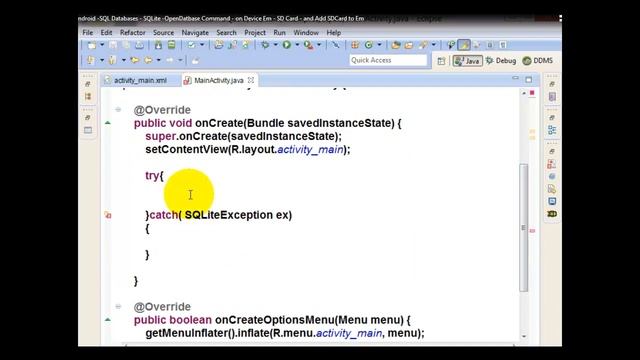Open the Navigate menu

pyautogui.click(x=195, y=32)
